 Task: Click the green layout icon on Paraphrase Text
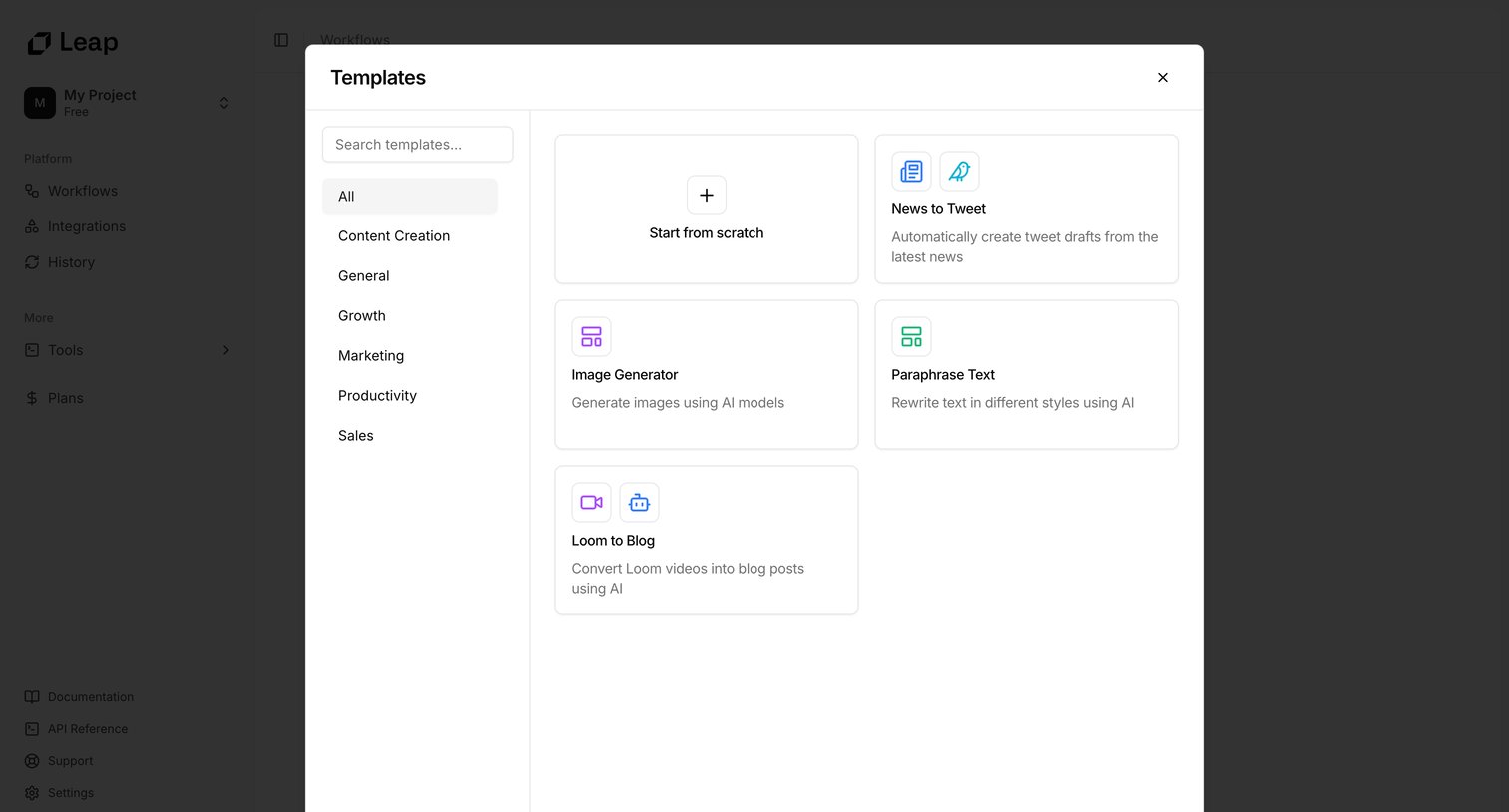(911, 336)
